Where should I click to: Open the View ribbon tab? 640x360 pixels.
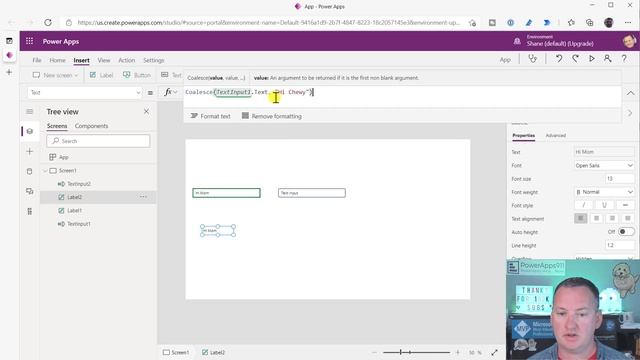click(104, 60)
